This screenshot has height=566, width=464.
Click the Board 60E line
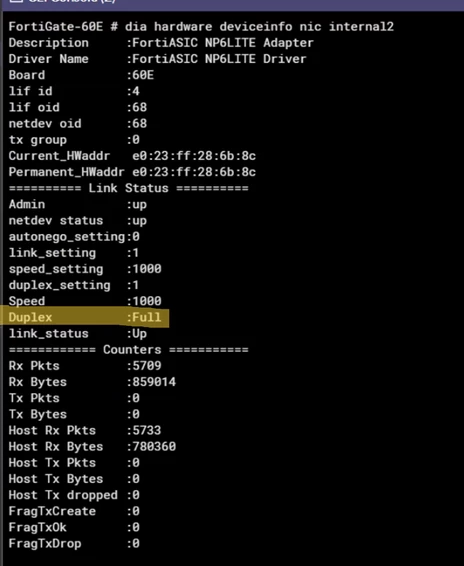pos(81,75)
